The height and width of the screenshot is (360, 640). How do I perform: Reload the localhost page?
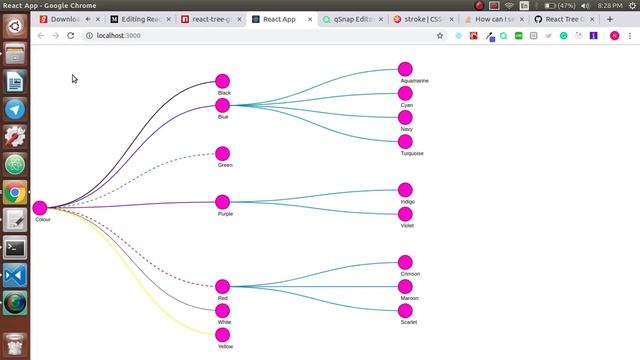tap(71, 36)
